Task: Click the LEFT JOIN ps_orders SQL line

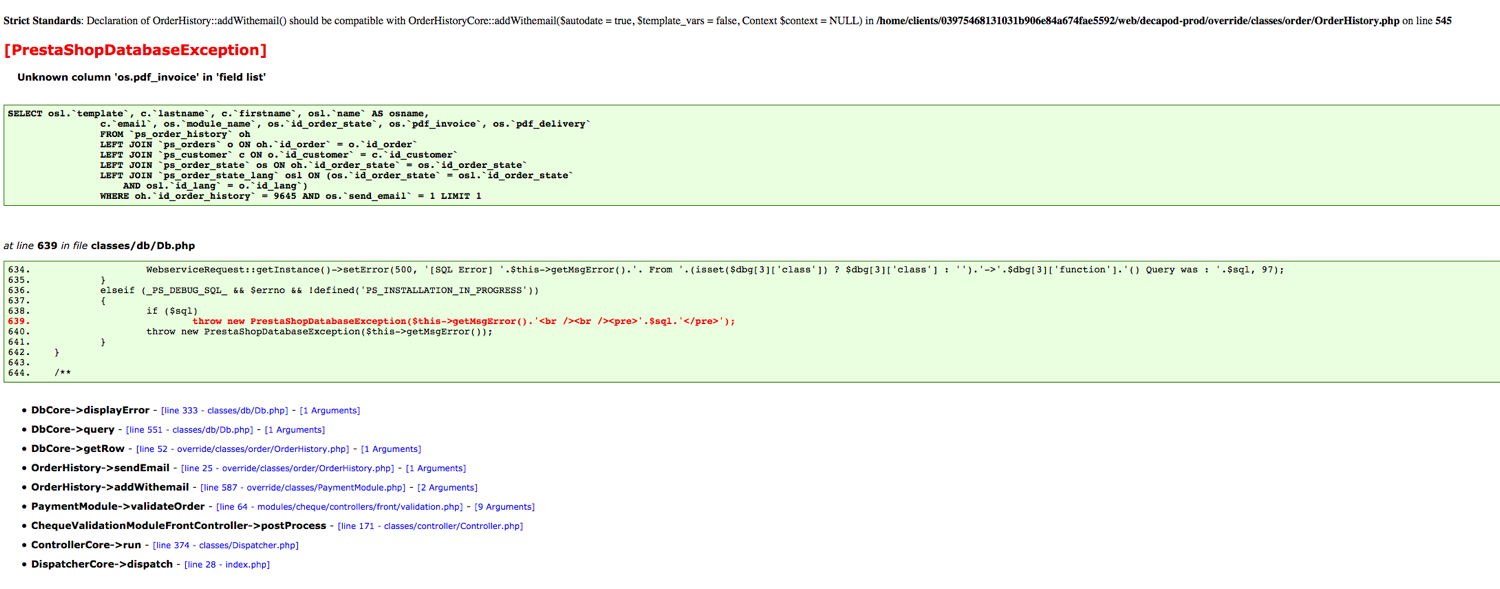Action: pos(259,145)
